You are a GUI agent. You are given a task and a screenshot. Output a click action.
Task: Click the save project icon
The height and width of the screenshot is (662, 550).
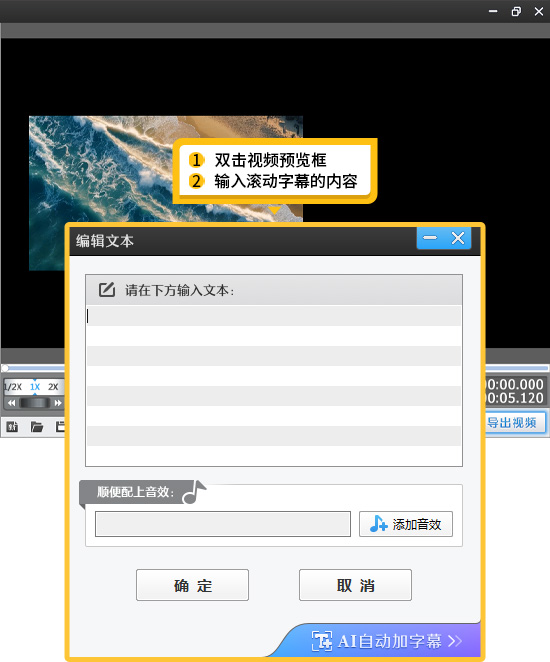click(60, 427)
